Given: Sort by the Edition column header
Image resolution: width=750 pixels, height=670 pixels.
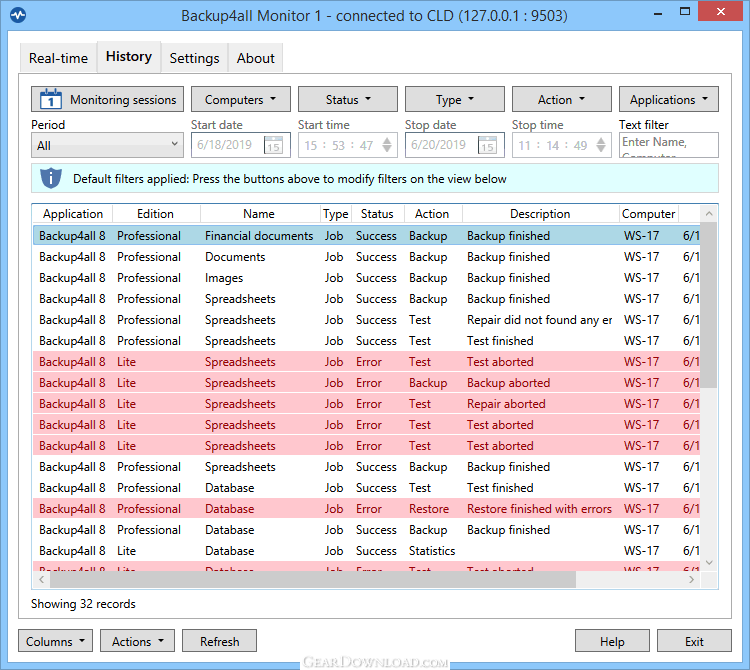Looking at the screenshot, I should (x=156, y=214).
